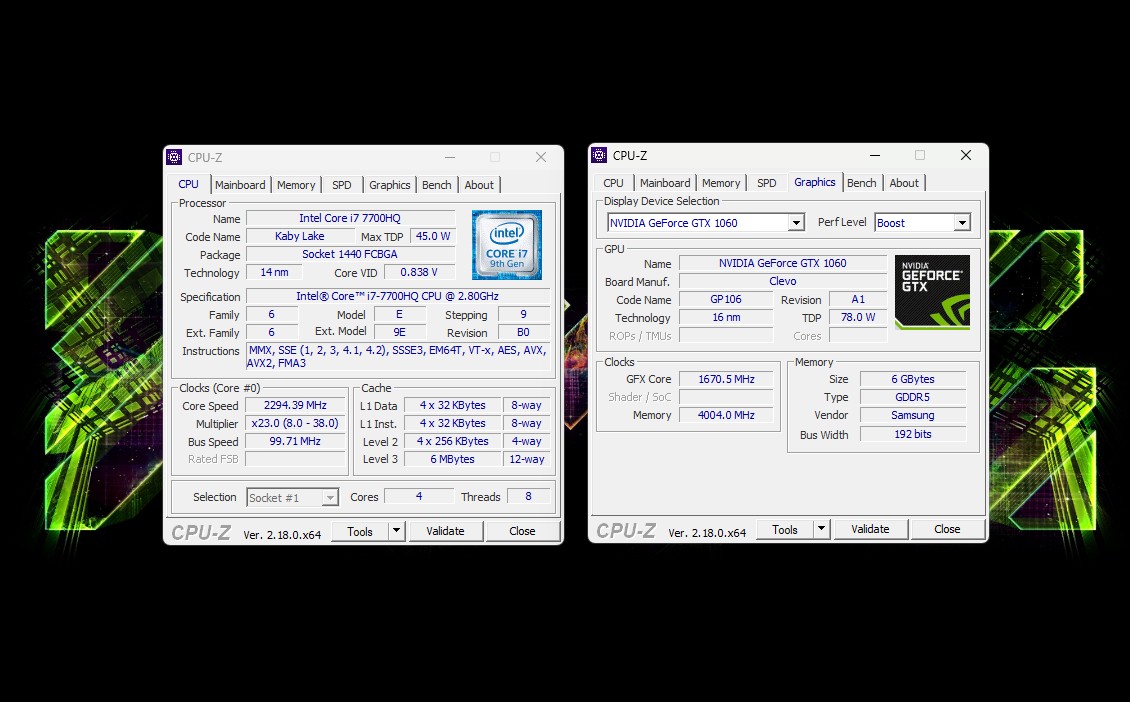Click the Code Name value Kaby Lake

(x=300, y=236)
